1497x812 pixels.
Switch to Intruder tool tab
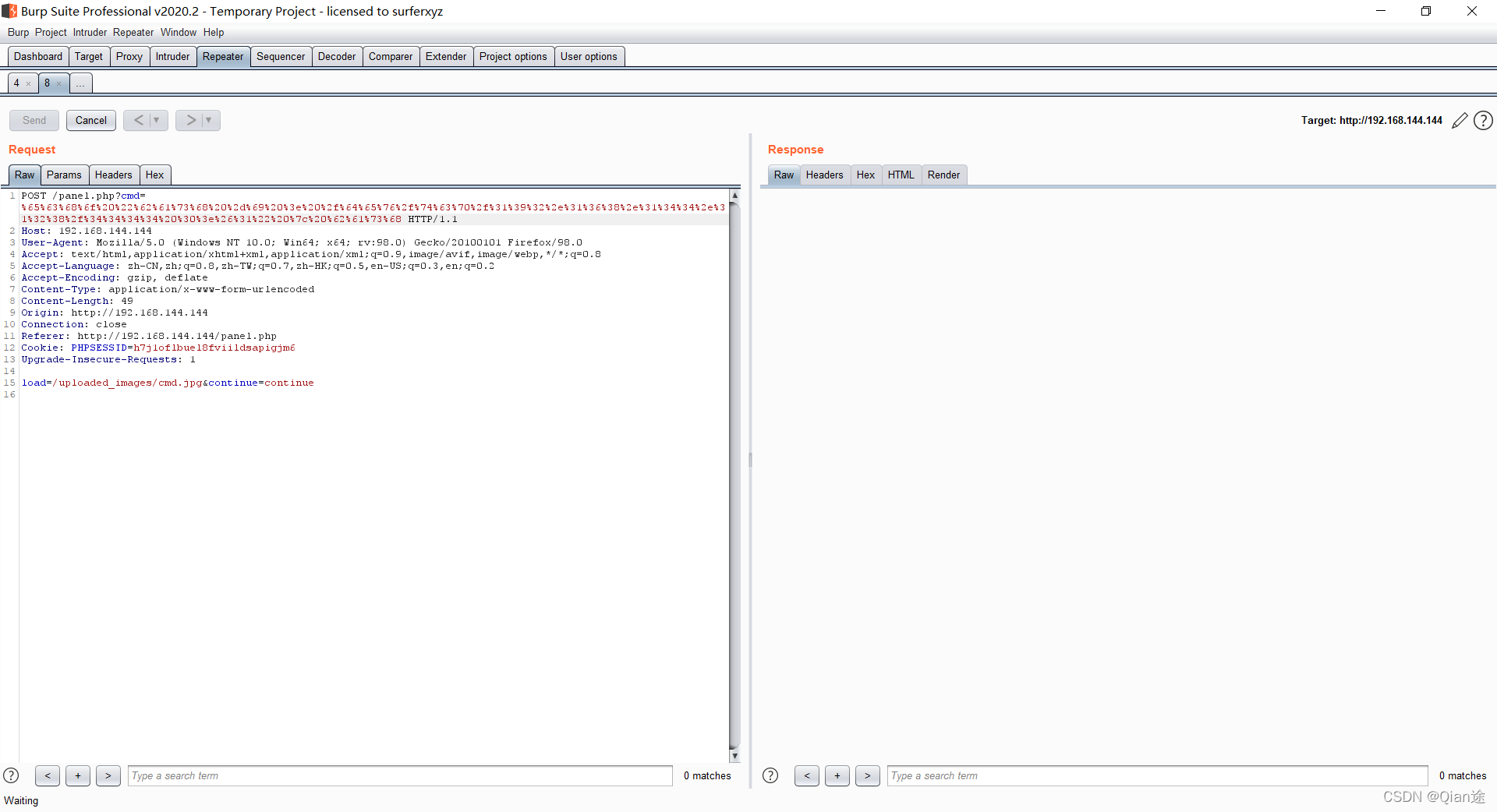click(x=172, y=56)
